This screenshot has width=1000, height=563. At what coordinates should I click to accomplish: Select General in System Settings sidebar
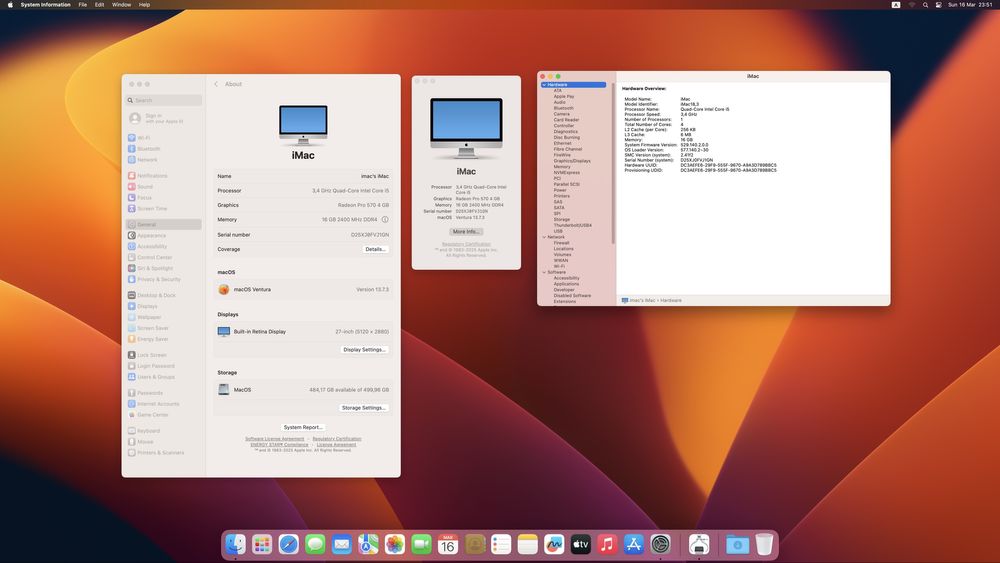[x=163, y=224]
